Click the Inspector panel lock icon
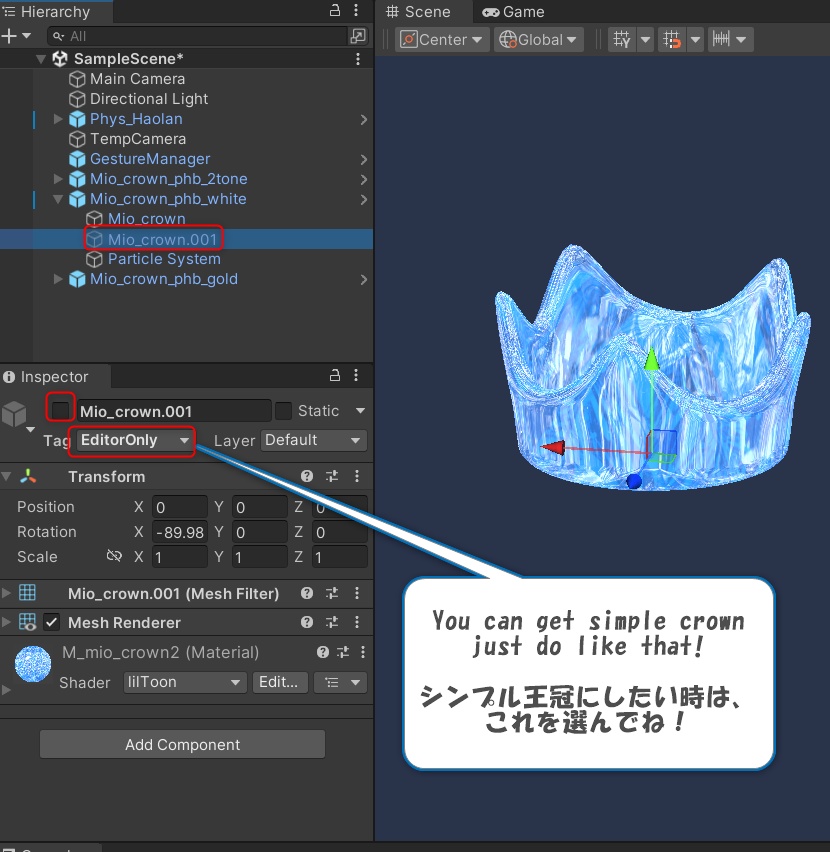 [x=335, y=375]
